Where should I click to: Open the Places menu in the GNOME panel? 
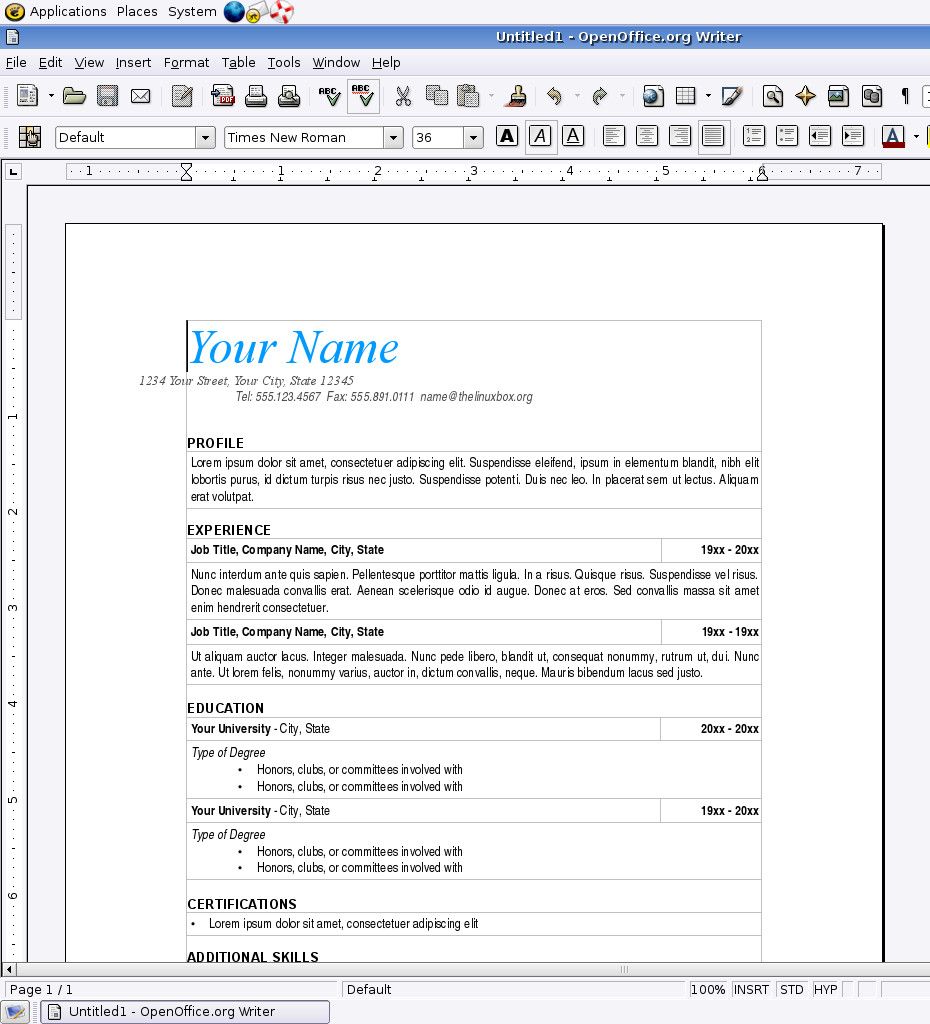click(x=137, y=12)
